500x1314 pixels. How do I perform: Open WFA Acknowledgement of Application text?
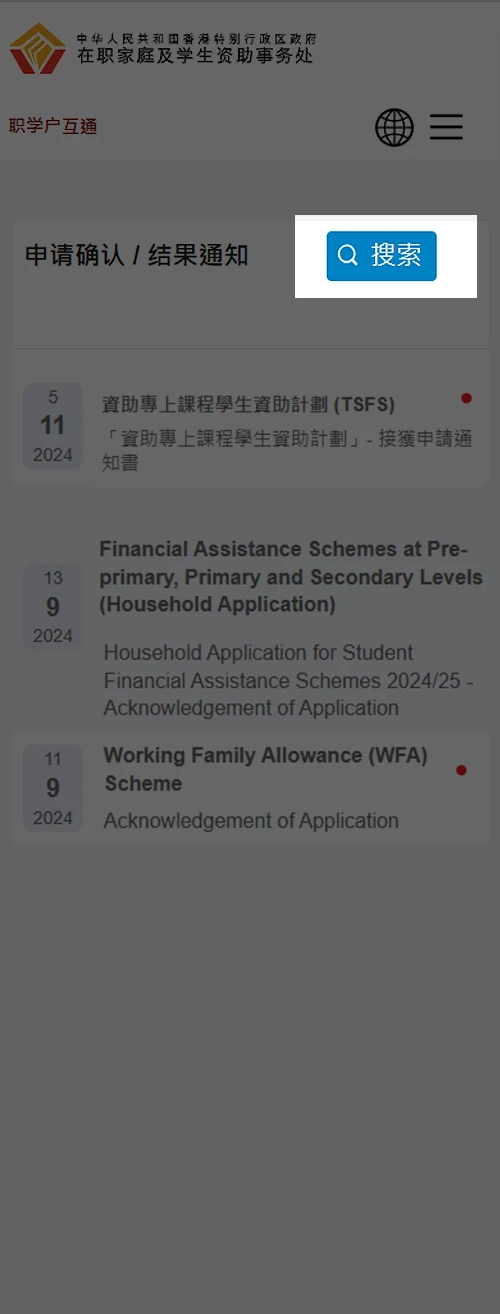click(x=251, y=821)
